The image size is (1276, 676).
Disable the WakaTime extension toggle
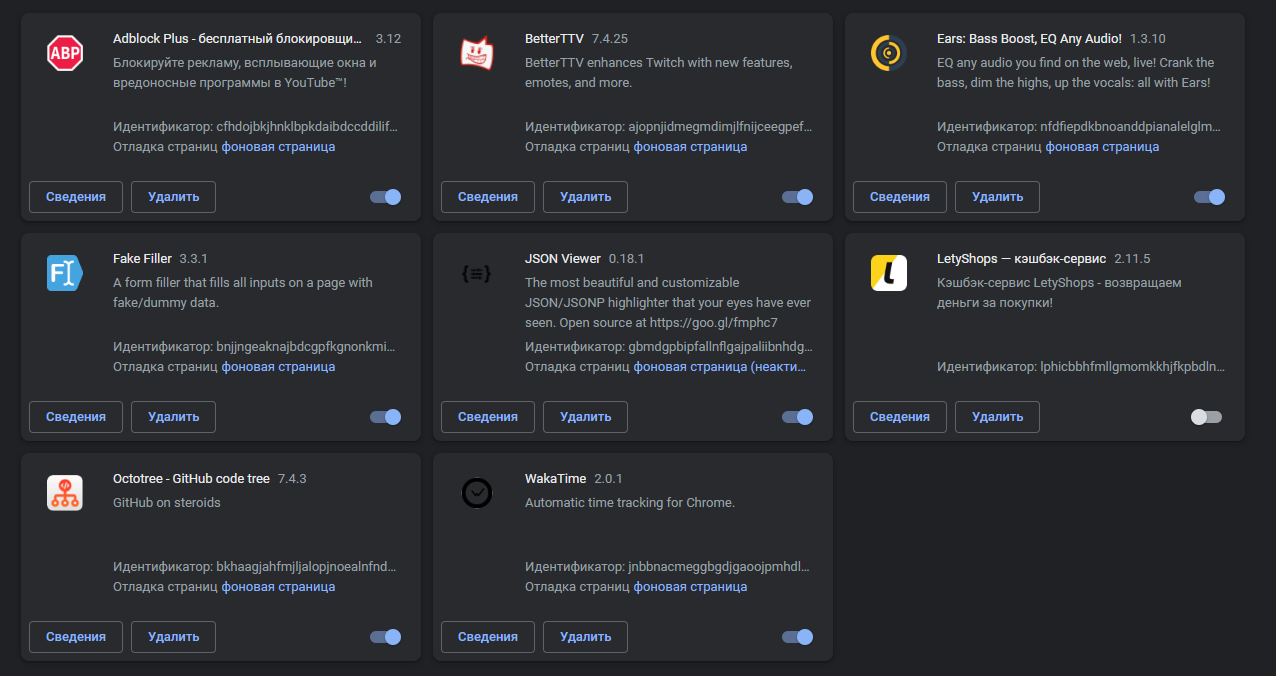tap(797, 637)
